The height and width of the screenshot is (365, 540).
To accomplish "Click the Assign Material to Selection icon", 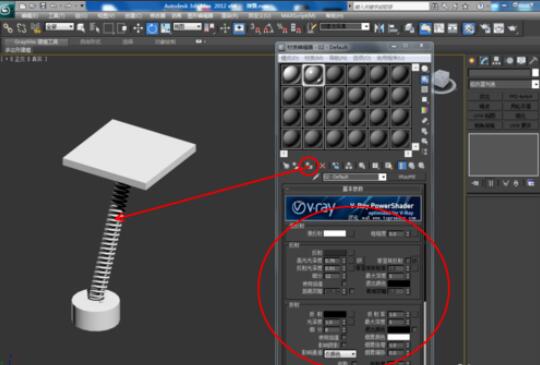I will 308,166.
